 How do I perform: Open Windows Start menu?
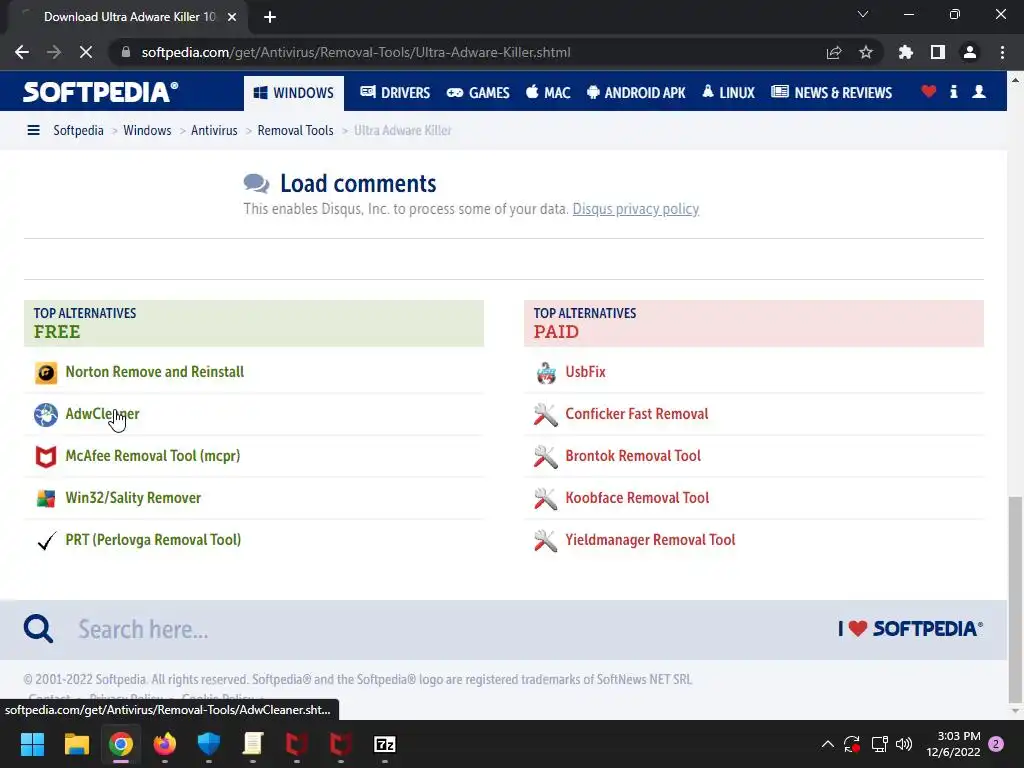pos(32,744)
